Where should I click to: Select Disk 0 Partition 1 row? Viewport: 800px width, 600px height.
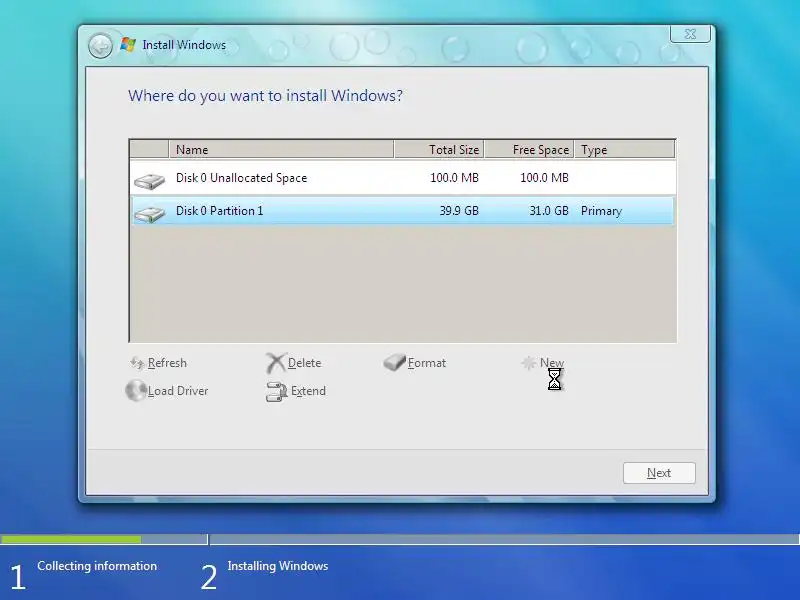[x=403, y=211]
